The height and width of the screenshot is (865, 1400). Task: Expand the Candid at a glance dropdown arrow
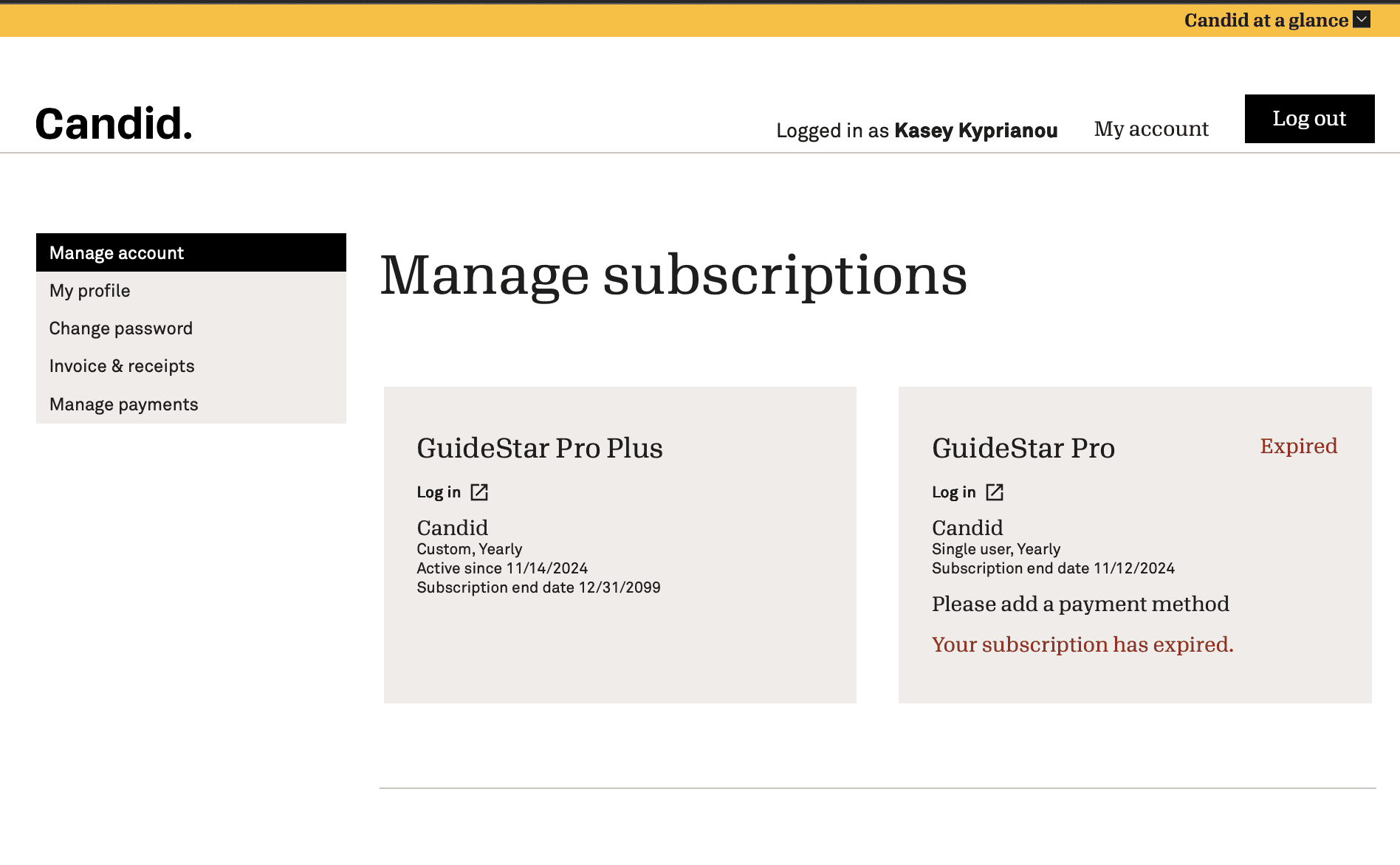tap(1362, 20)
